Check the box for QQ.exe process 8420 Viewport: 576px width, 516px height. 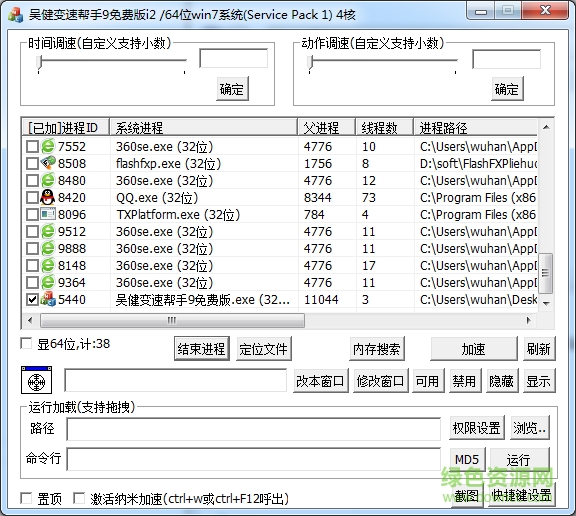[32, 198]
